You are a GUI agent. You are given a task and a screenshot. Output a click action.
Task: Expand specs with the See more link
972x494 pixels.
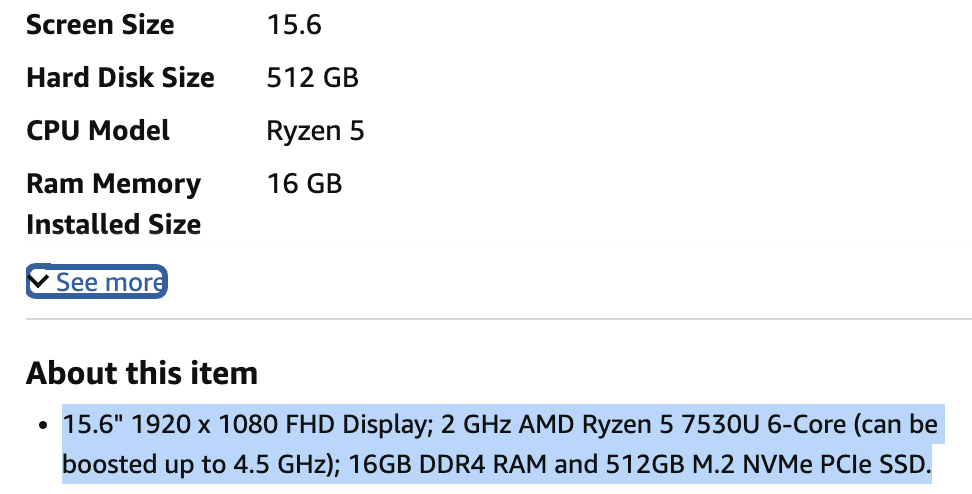click(x=108, y=283)
